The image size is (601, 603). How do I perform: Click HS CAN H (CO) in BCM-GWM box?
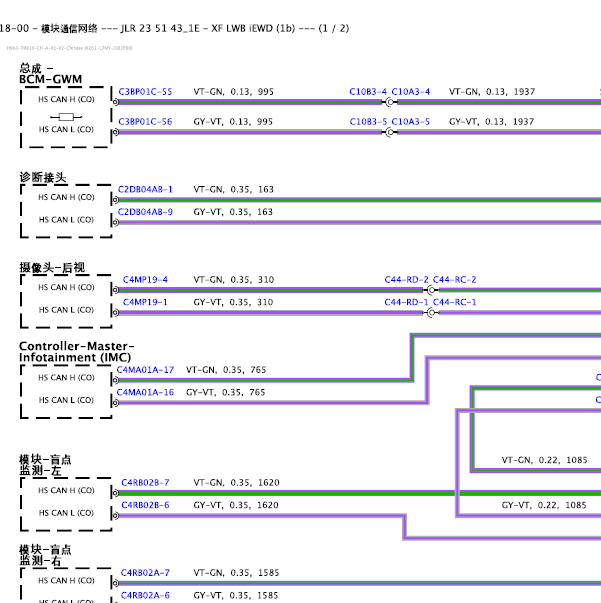pos(66,100)
